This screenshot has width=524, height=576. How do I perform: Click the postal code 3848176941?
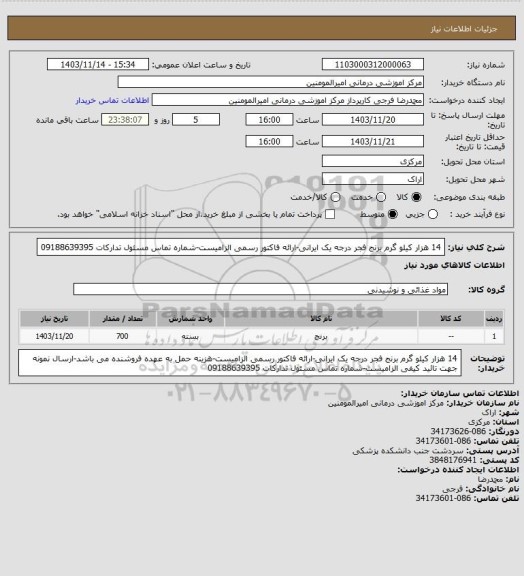(x=453, y=460)
